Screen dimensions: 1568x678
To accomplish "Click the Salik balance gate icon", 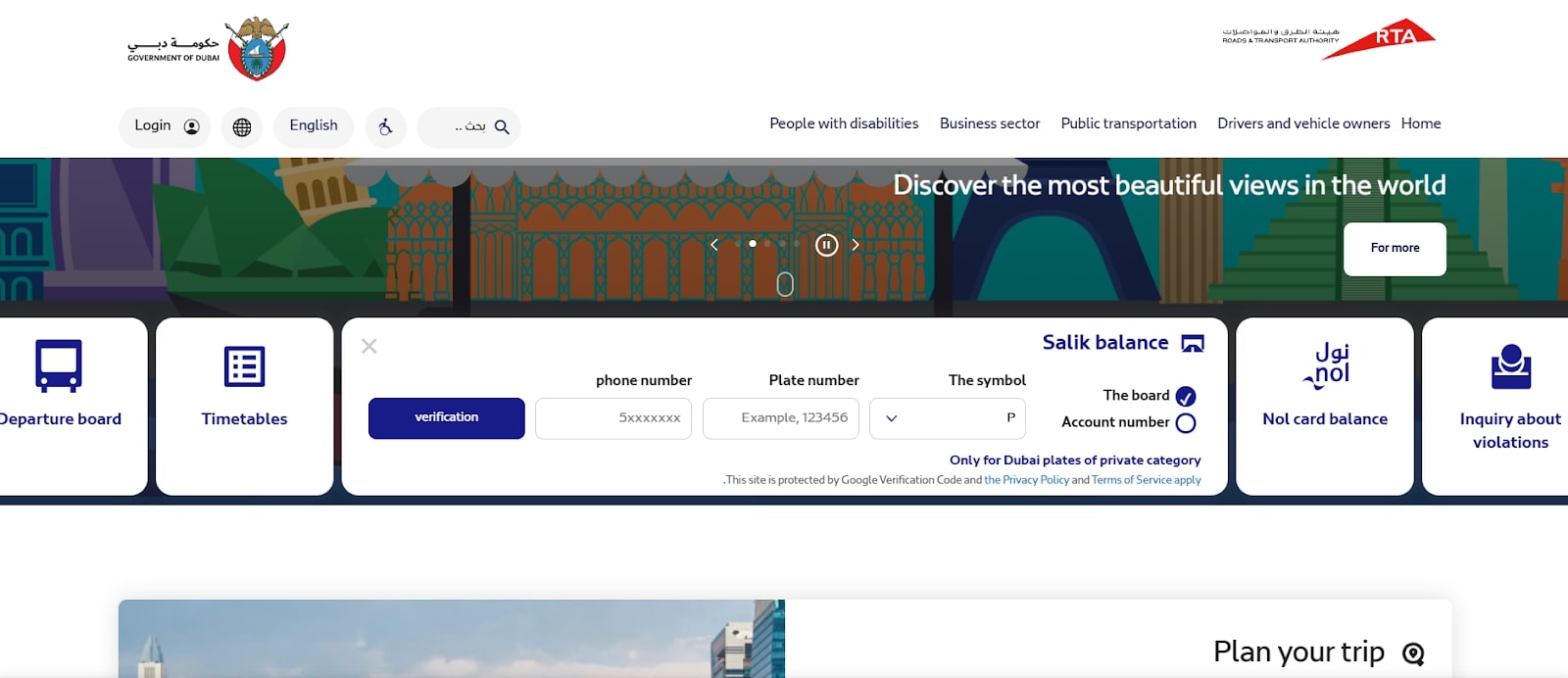I will 1193,343.
